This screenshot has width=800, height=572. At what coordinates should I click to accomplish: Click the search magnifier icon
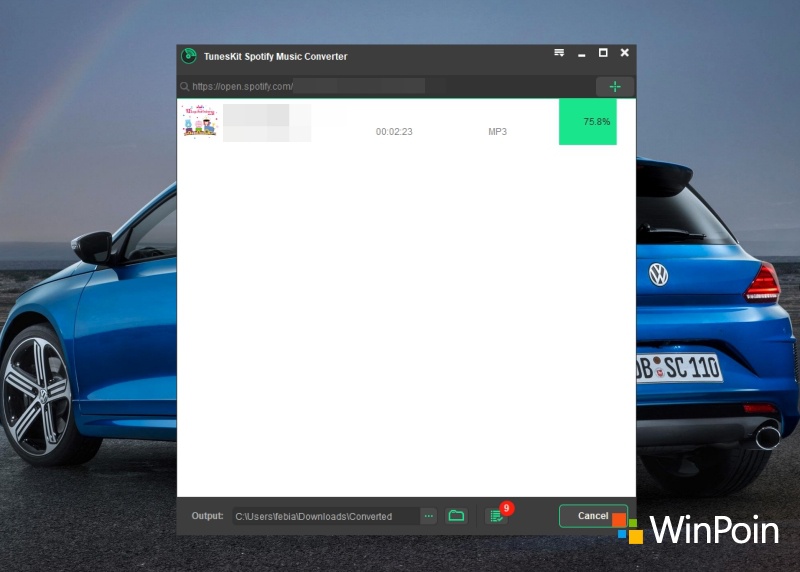click(x=185, y=87)
